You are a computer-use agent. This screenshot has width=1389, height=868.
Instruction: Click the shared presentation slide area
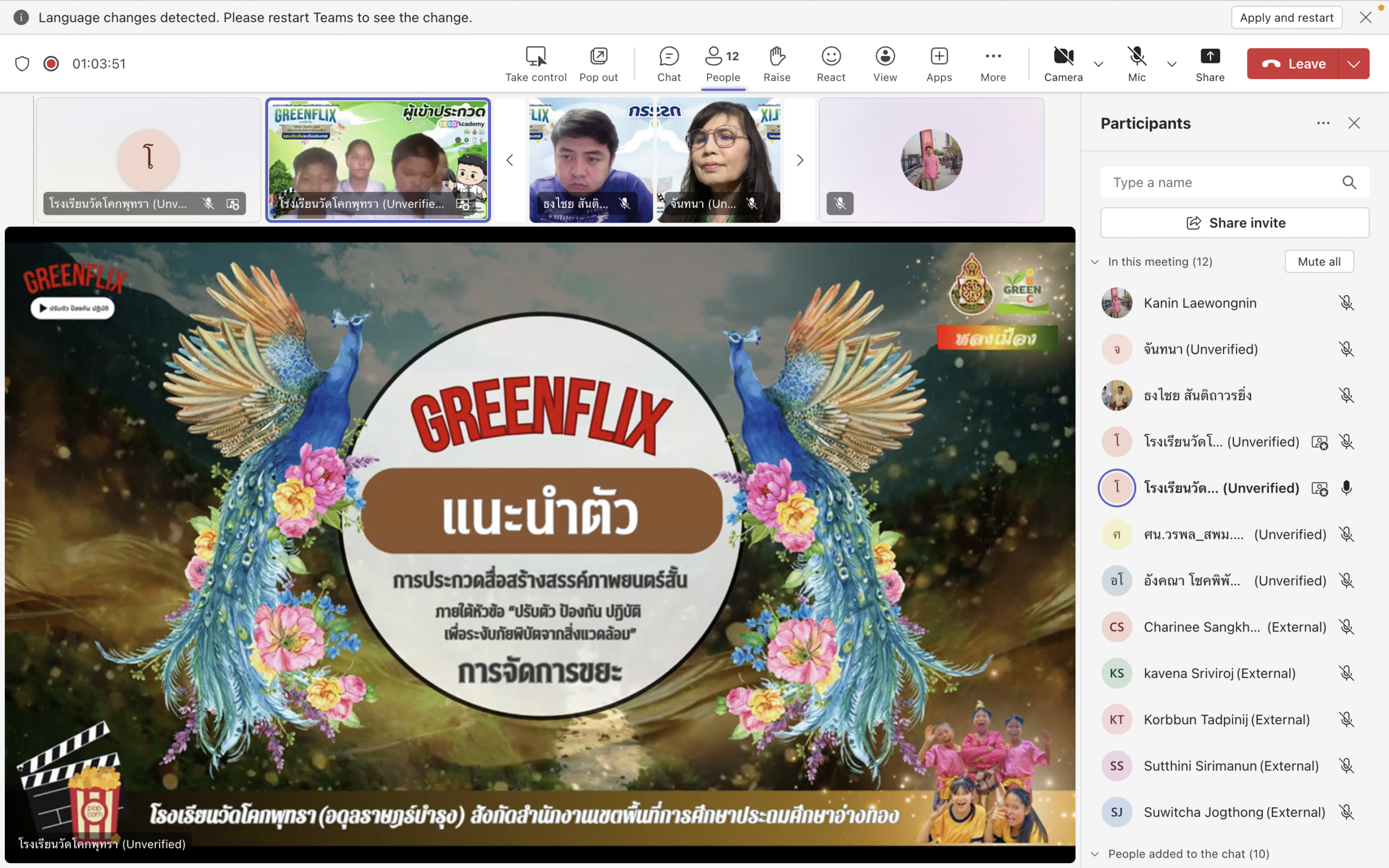[539, 544]
